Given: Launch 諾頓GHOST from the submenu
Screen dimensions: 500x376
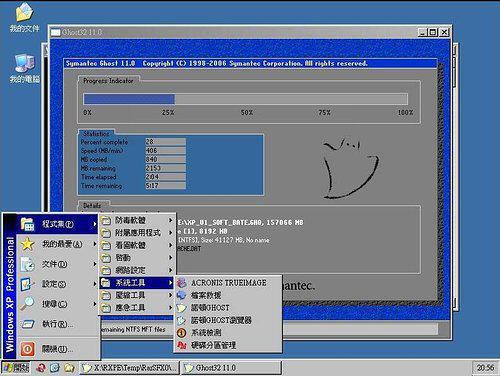Looking at the screenshot, I should (228, 308).
